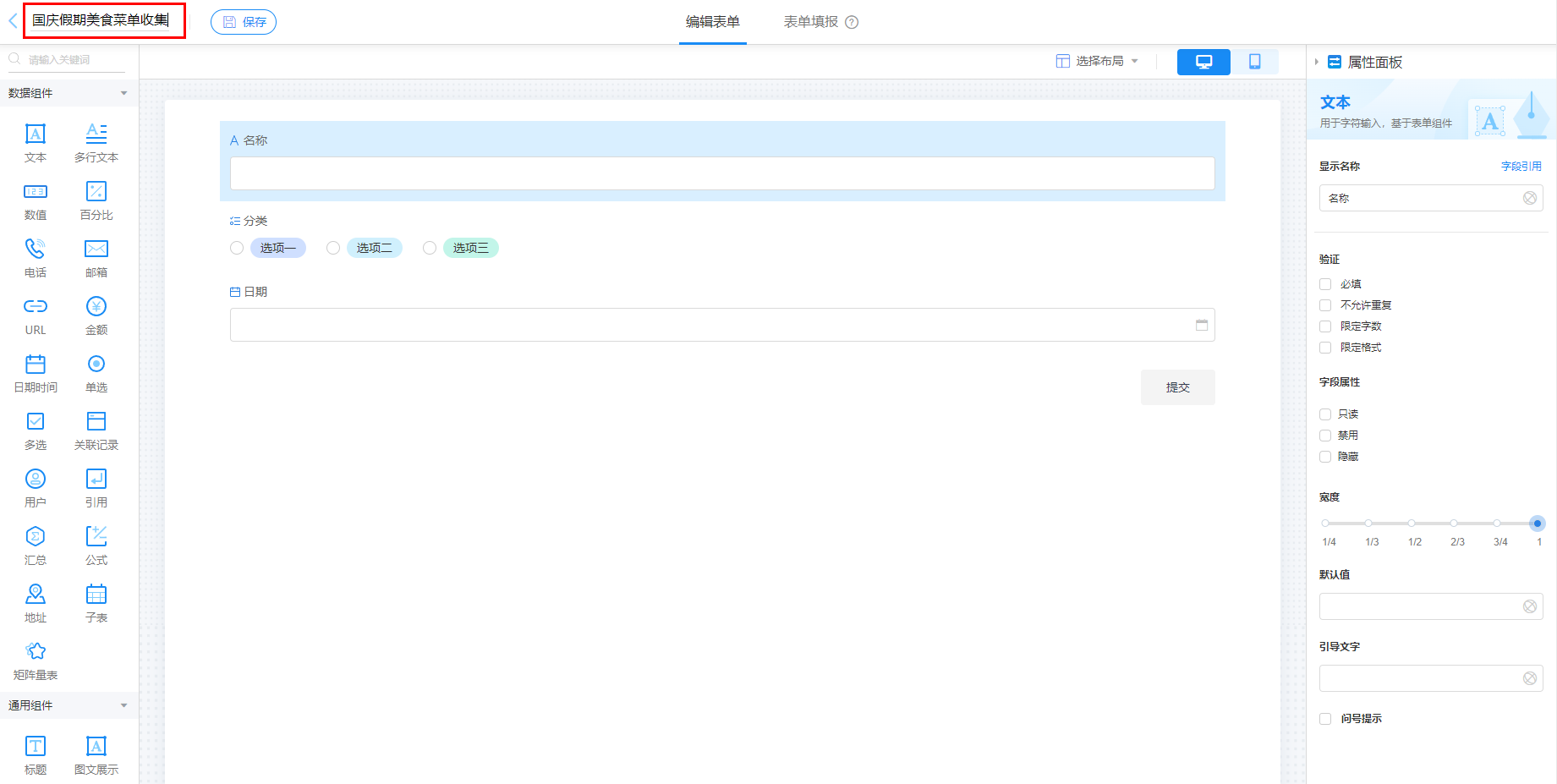Switch to desktop preview mode
Screen dimensions: 1557x784
coord(1203,62)
